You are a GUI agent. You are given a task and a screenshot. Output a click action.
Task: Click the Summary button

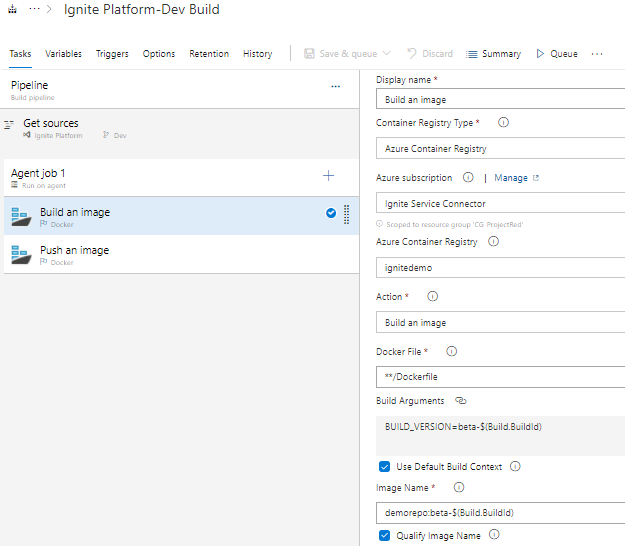tap(493, 53)
